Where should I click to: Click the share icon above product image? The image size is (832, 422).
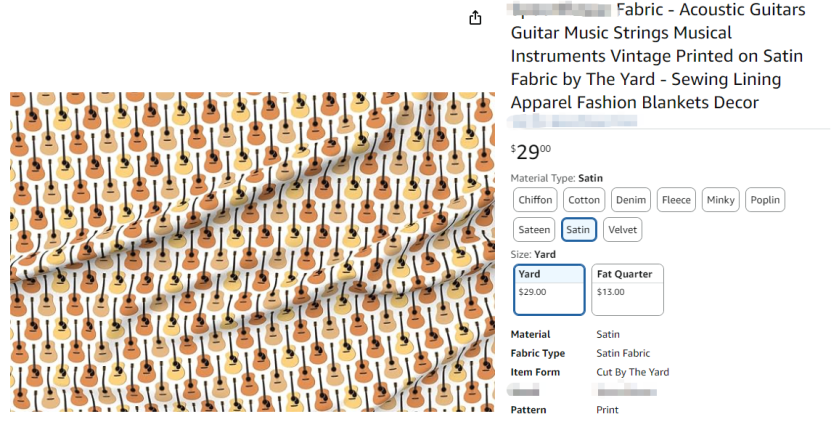475,18
